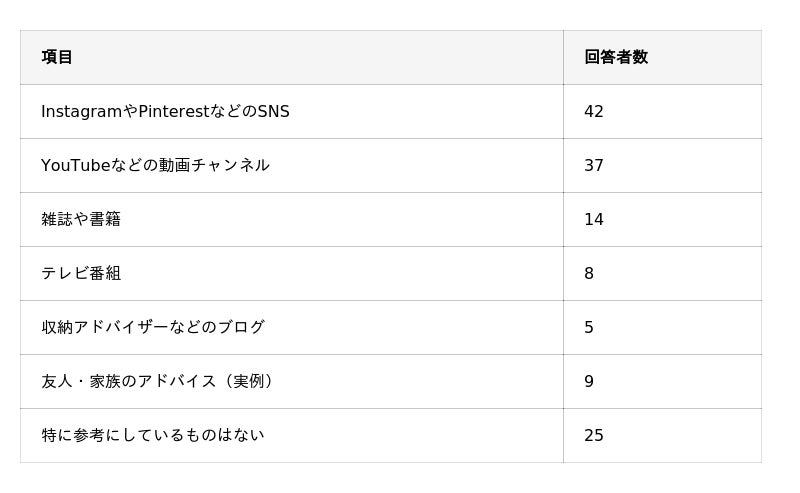Click the word ブログ in the table

(x=241, y=327)
